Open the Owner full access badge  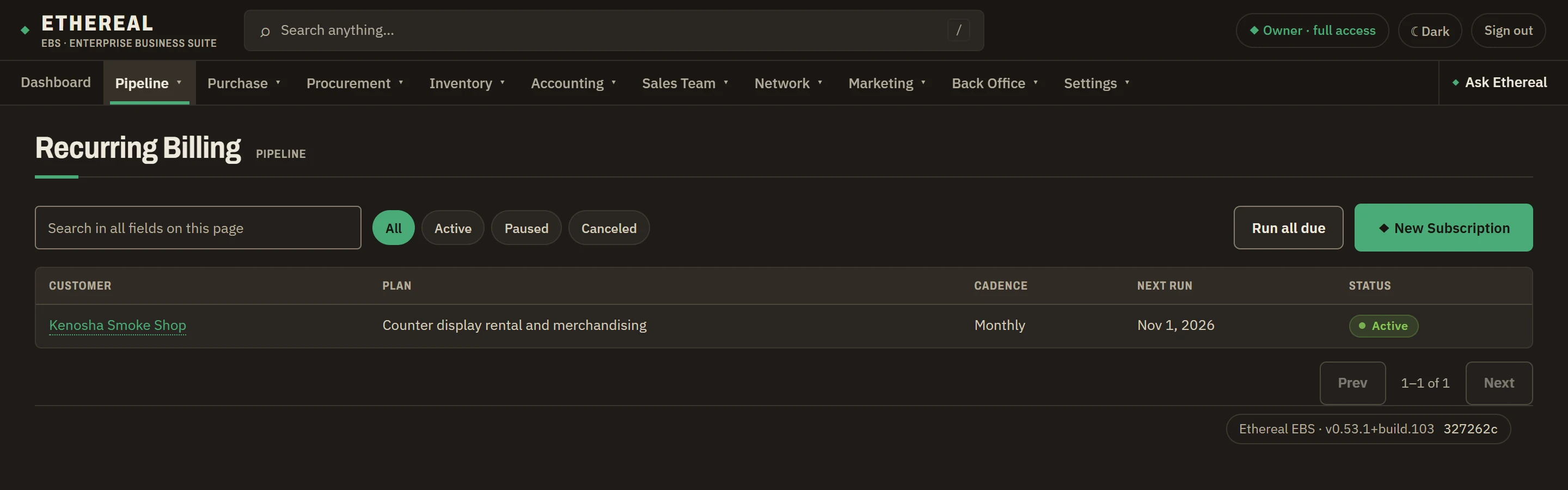point(1312,30)
